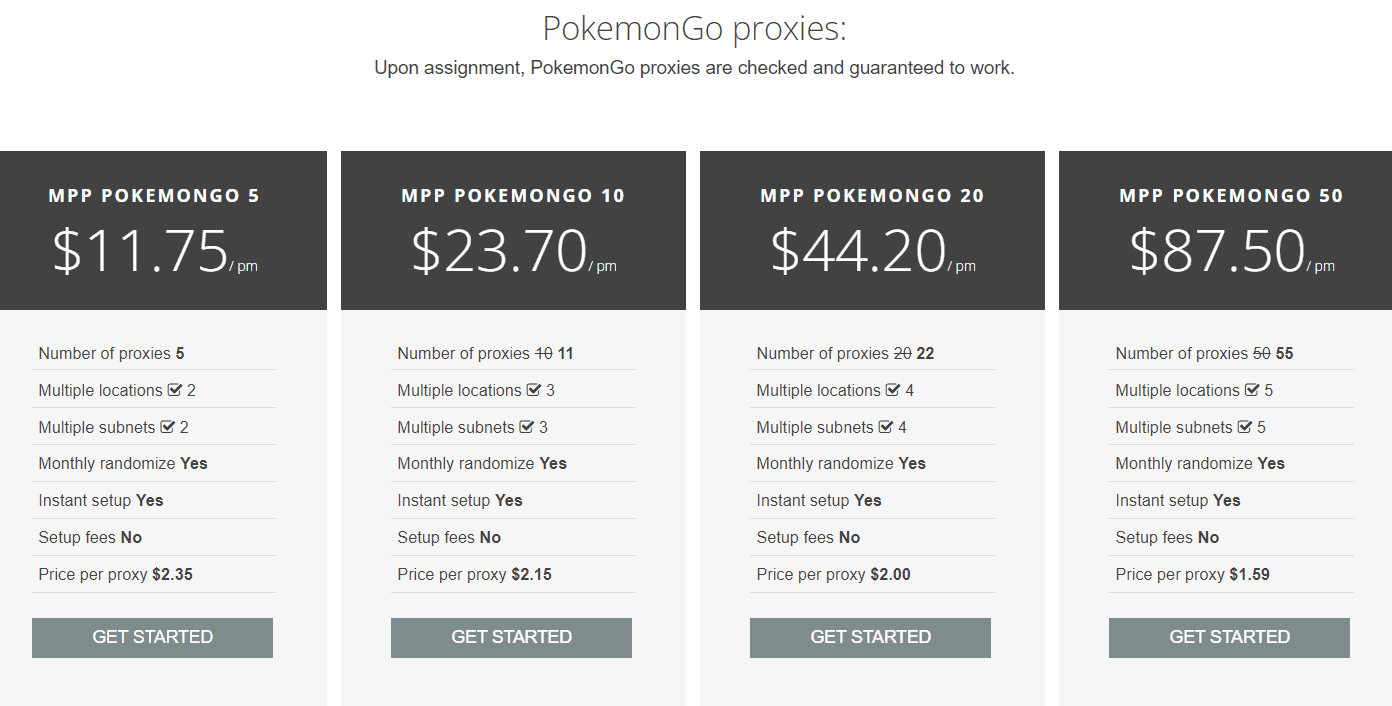Click the $44.20 price heading
The image size is (1392, 706).
click(858, 251)
